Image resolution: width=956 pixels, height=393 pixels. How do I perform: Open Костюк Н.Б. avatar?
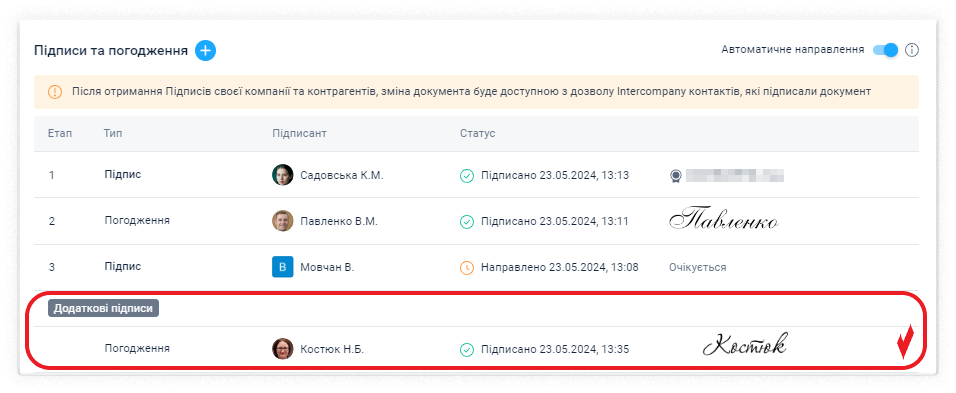pos(282,349)
